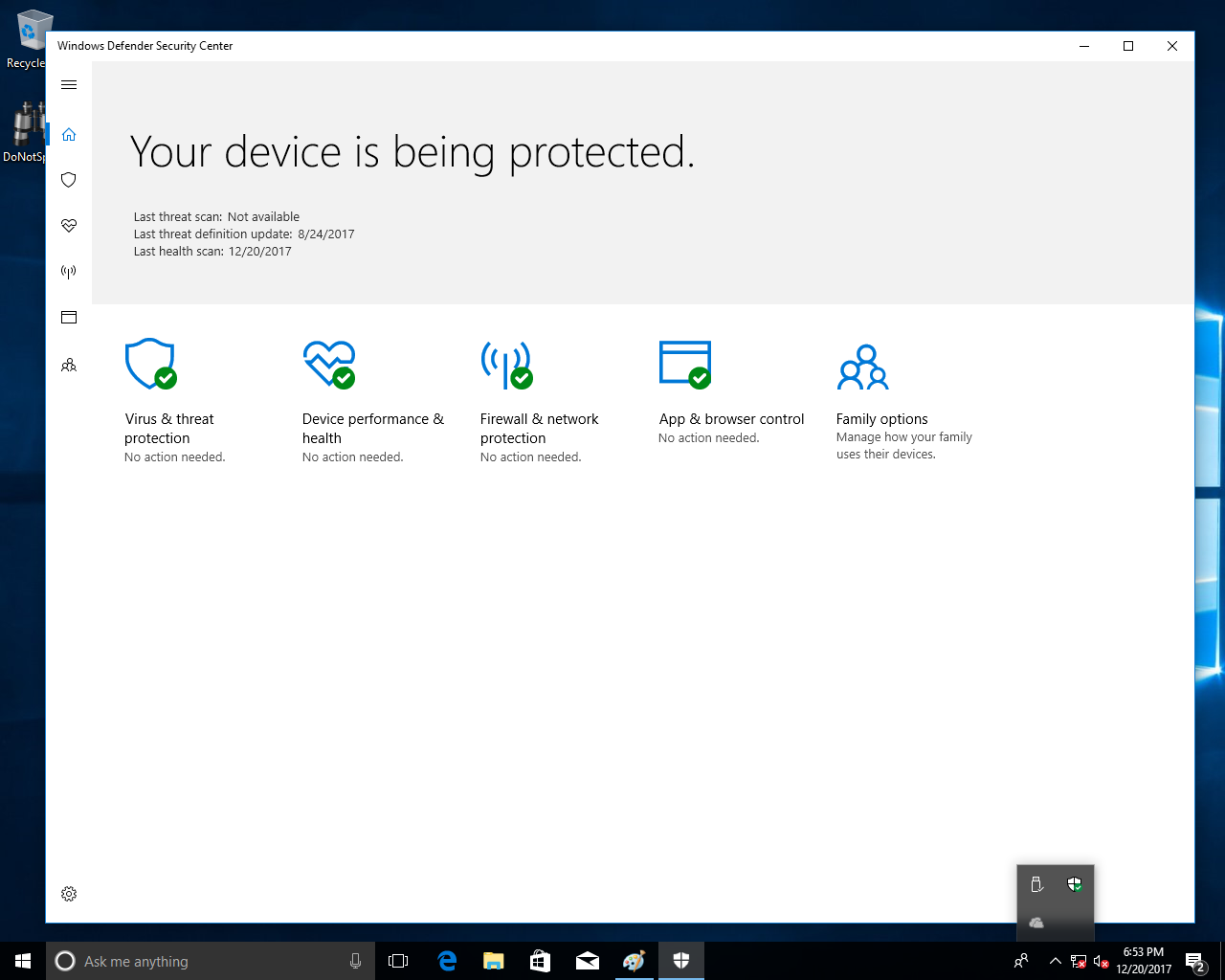Open the sidebar antenna icon for firewall

[69, 272]
